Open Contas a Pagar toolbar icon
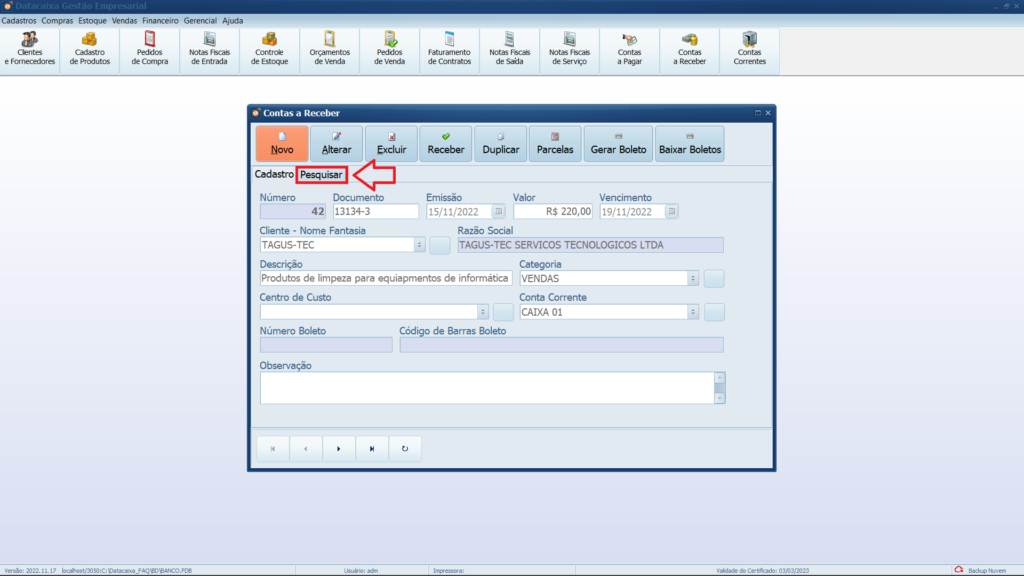The image size is (1024, 576). coord(630,49)
